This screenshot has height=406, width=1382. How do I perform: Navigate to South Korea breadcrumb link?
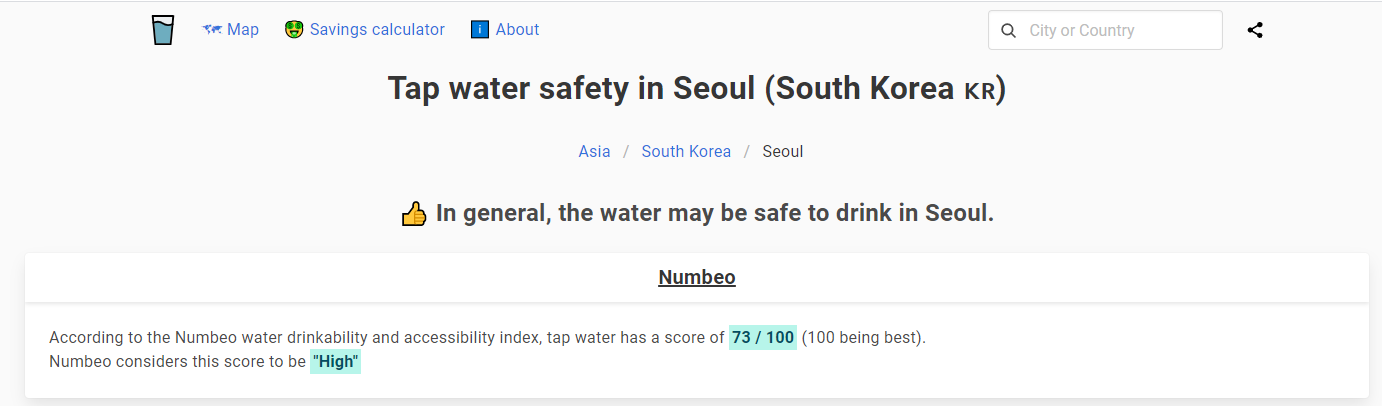[x=686, y=152]
